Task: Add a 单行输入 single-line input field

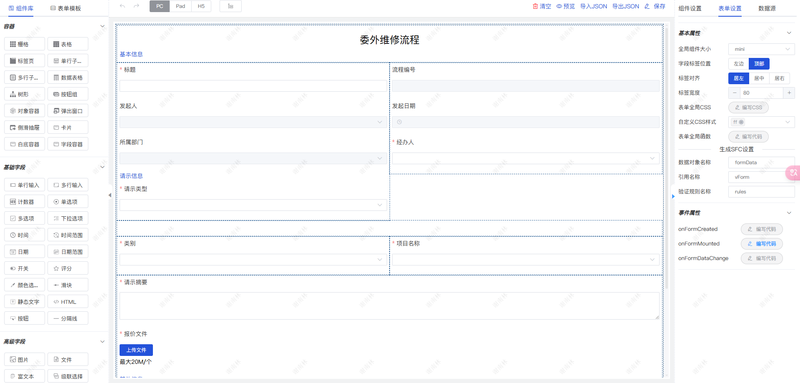Action: (x=24, y=185)
